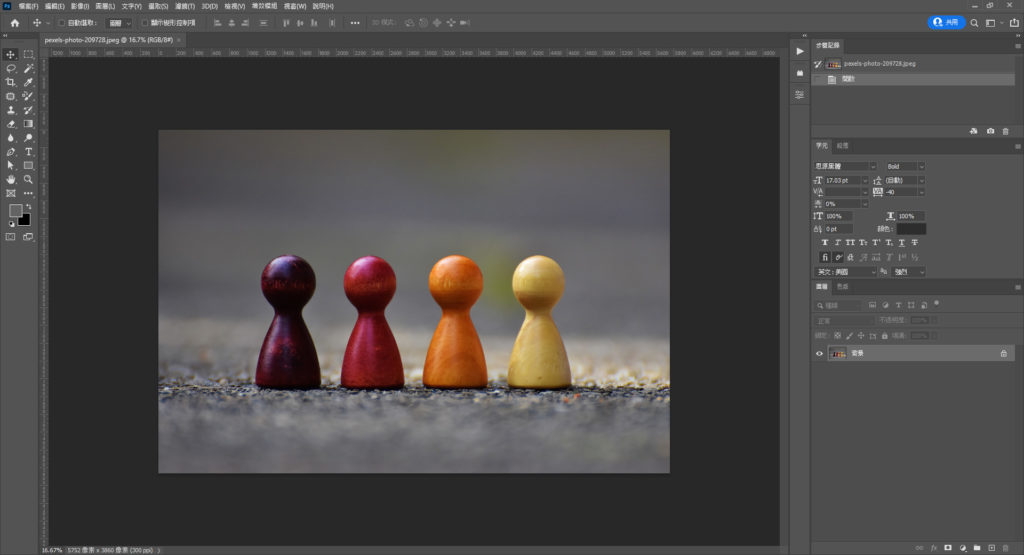Viewport: 1024px width, 555px height.
Task: Enable the 自動選取 checkbox
Action: [x=61, y=22]
